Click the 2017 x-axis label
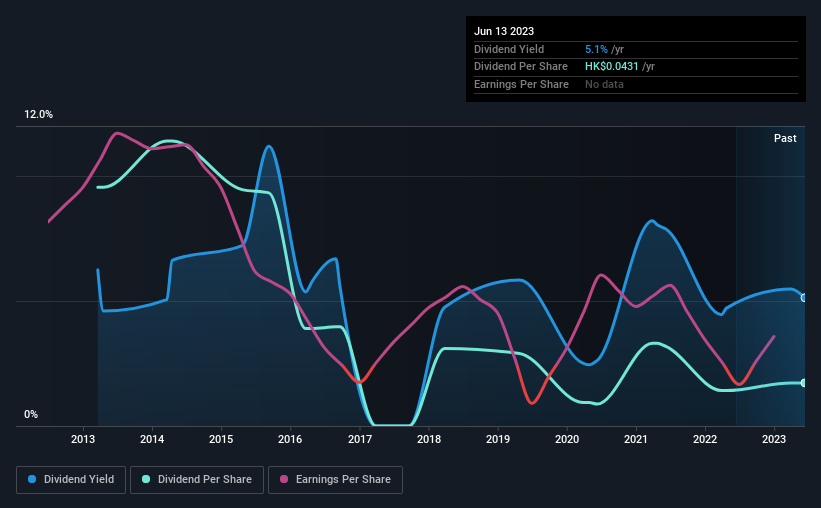The width and height of the screenshot is (821, 508). pos(360,439)
